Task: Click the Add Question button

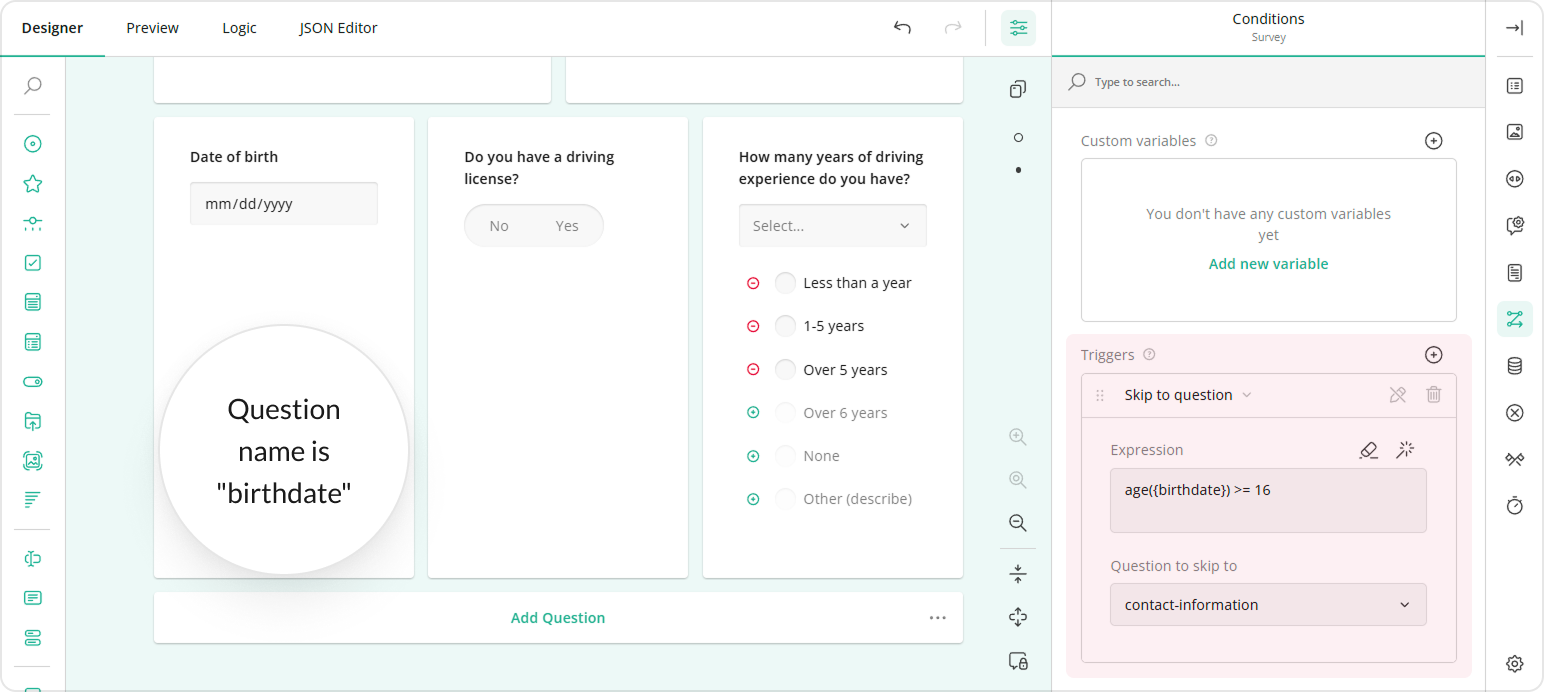Action: point(557,617)
